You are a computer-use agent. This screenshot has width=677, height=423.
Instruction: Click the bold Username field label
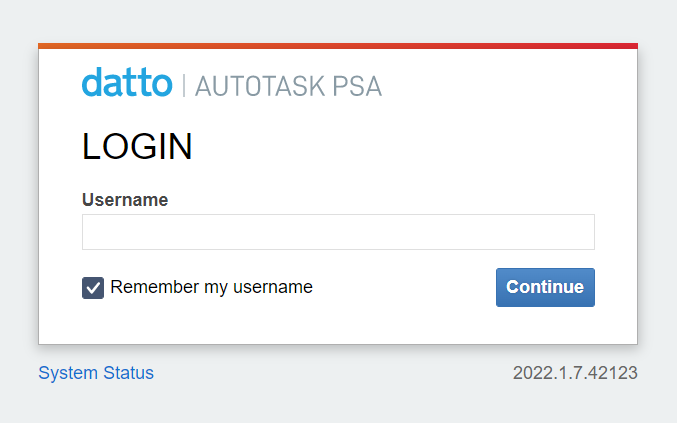pos(125,199)
